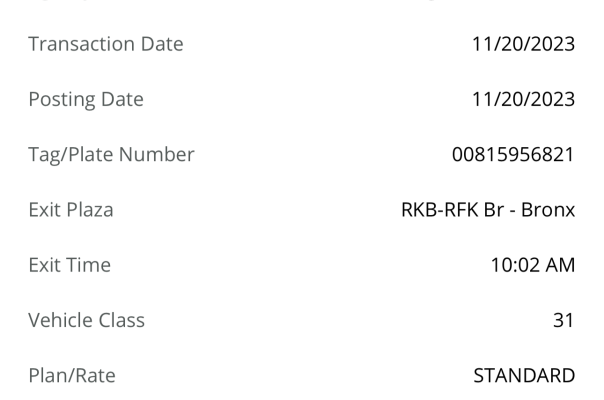The height and width of the screenshot is (400, 604).
Task: Click the Plan/Rate label
Action: point(72,376)
